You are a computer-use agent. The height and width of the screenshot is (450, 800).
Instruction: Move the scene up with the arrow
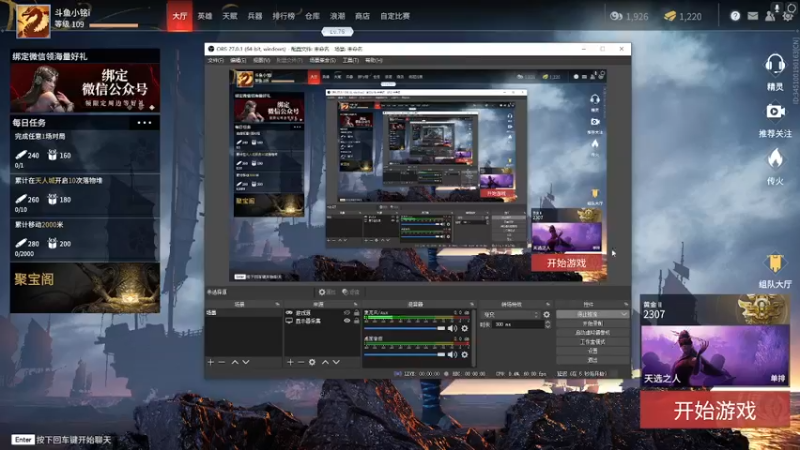(235, 362)
